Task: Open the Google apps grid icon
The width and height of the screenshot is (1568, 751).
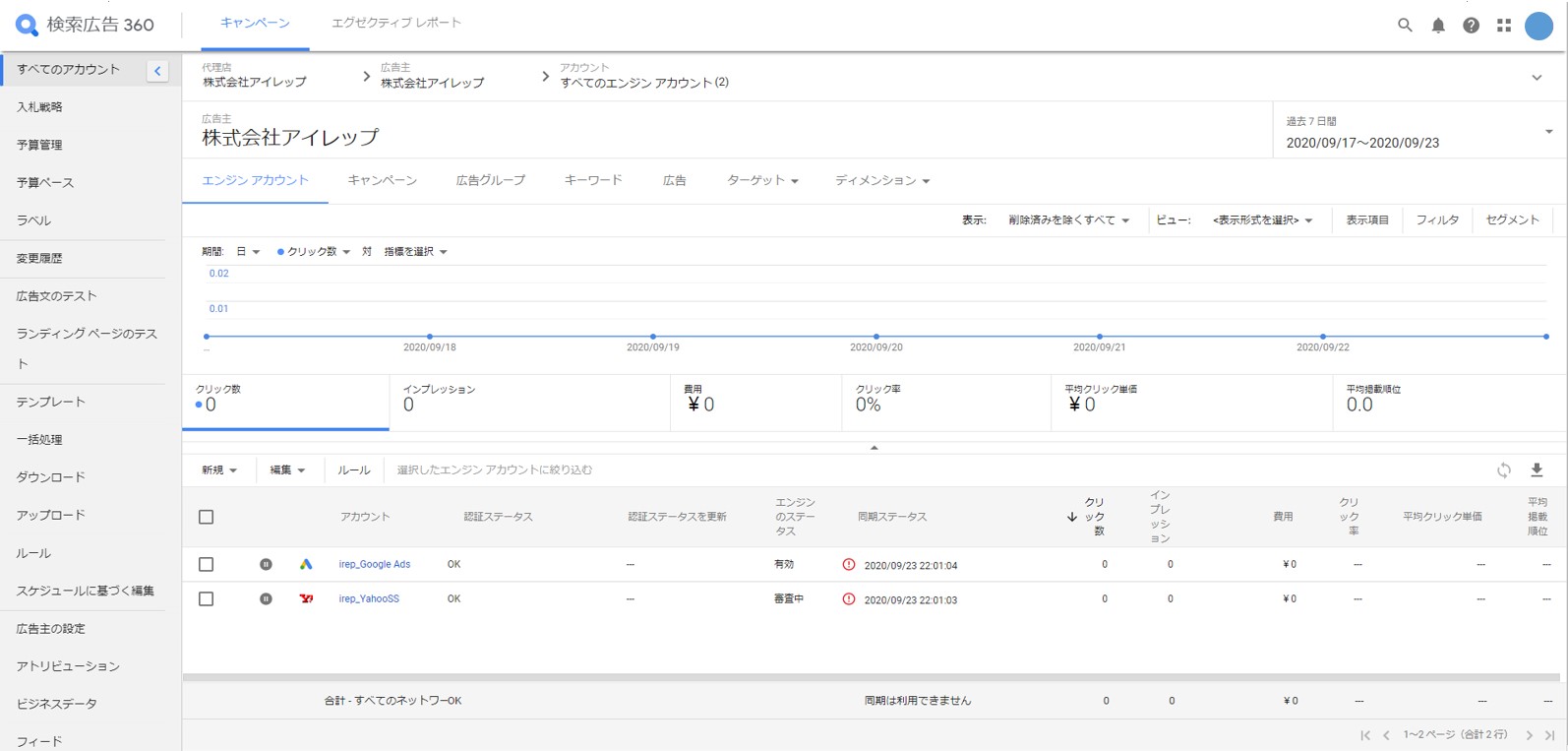Action: [x=1504, y=26]
